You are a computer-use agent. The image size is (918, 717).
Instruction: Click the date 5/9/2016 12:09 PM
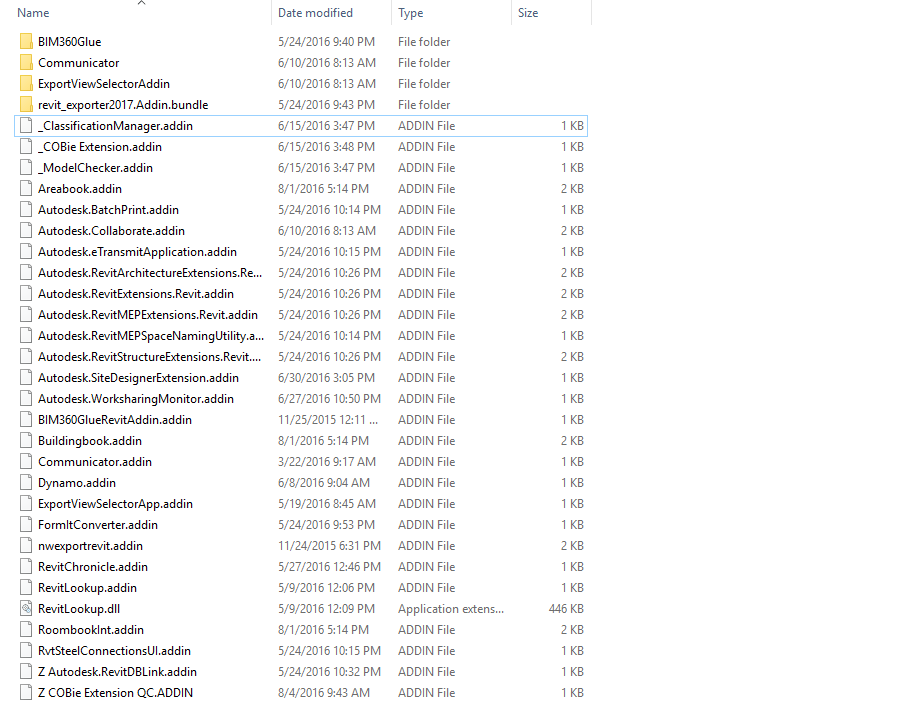[326, 609]
